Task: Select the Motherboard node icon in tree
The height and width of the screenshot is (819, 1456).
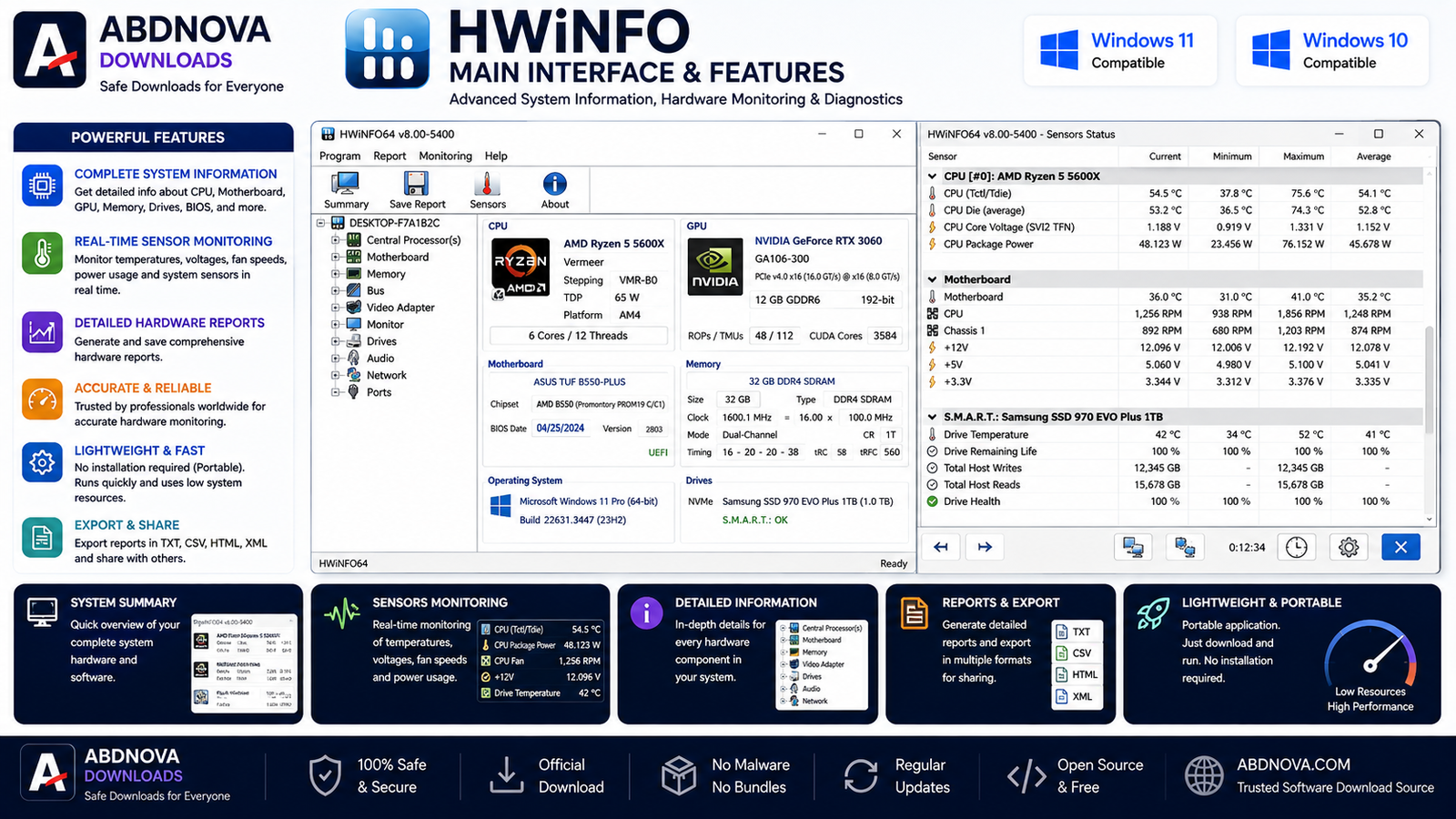Action: 354,257
